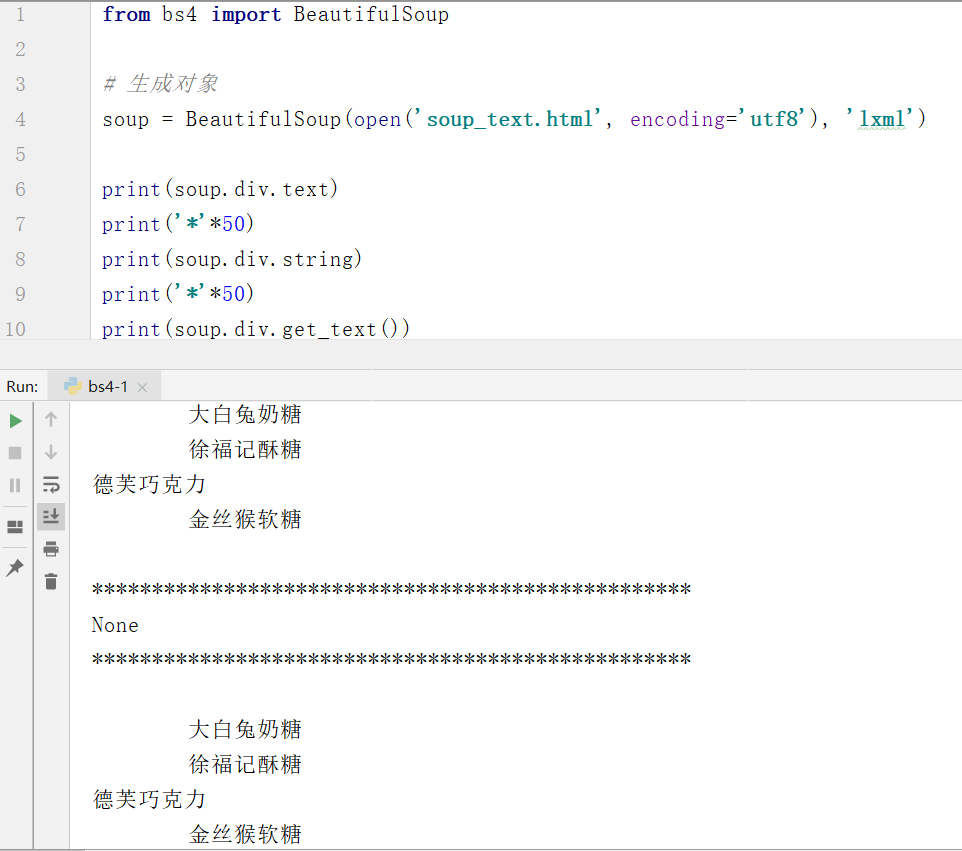Place cursor on print('*'*50) line 9
The height and width of the screenshot is (851, 962).
click(178, 294)
